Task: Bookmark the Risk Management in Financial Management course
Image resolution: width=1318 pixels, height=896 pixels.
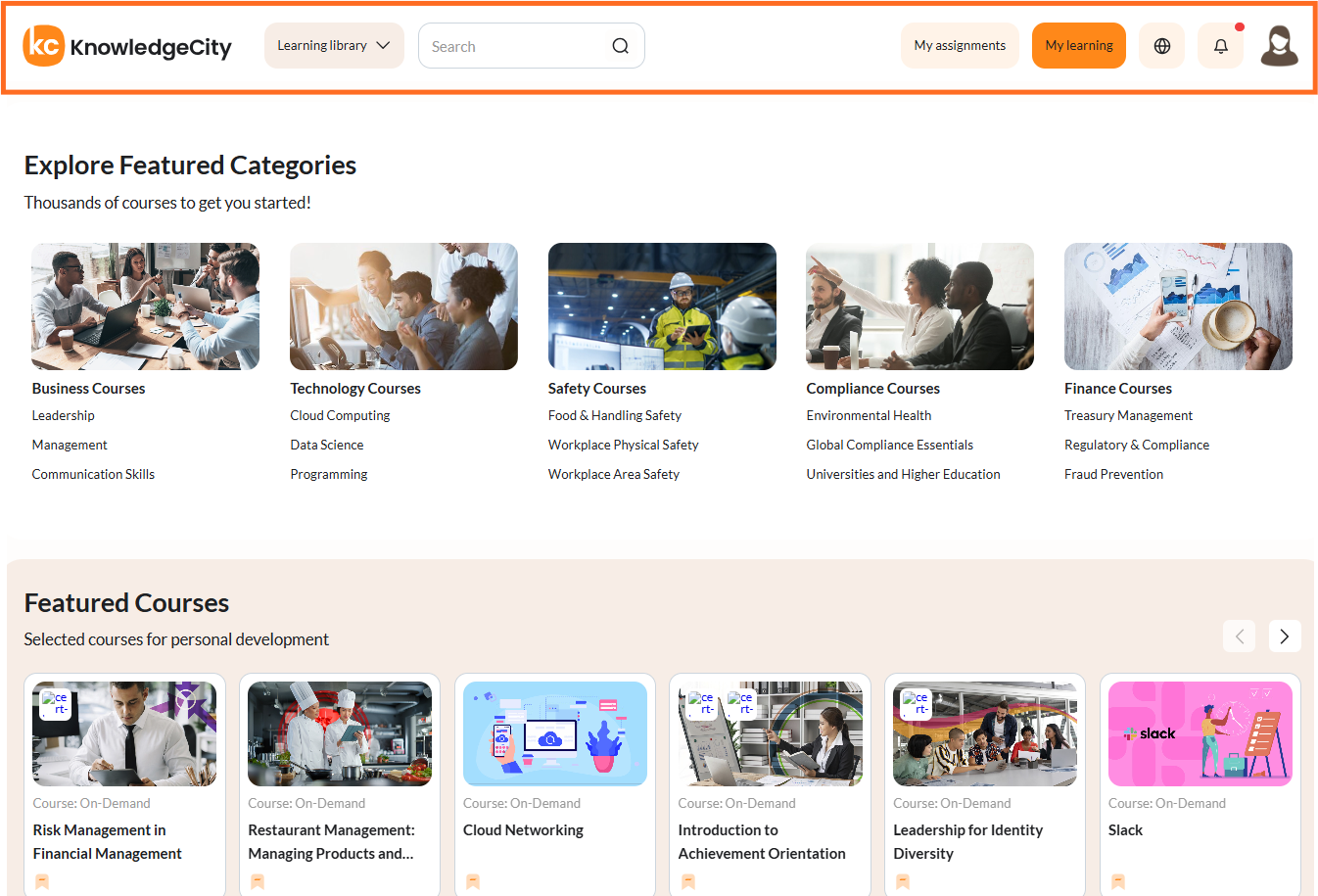Action: tap(42, 881)
